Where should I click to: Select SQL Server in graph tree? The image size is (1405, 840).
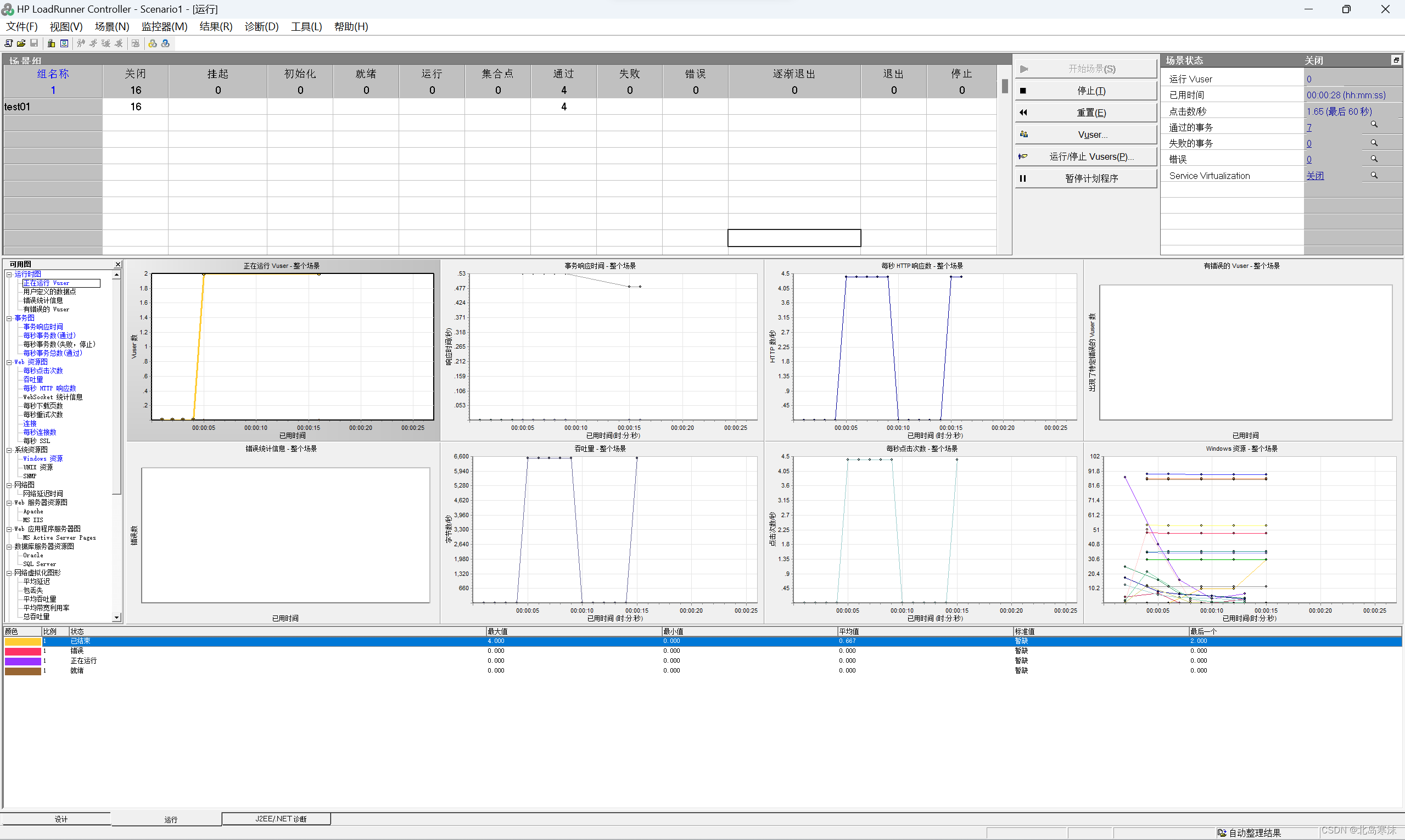tap(39, 564)
